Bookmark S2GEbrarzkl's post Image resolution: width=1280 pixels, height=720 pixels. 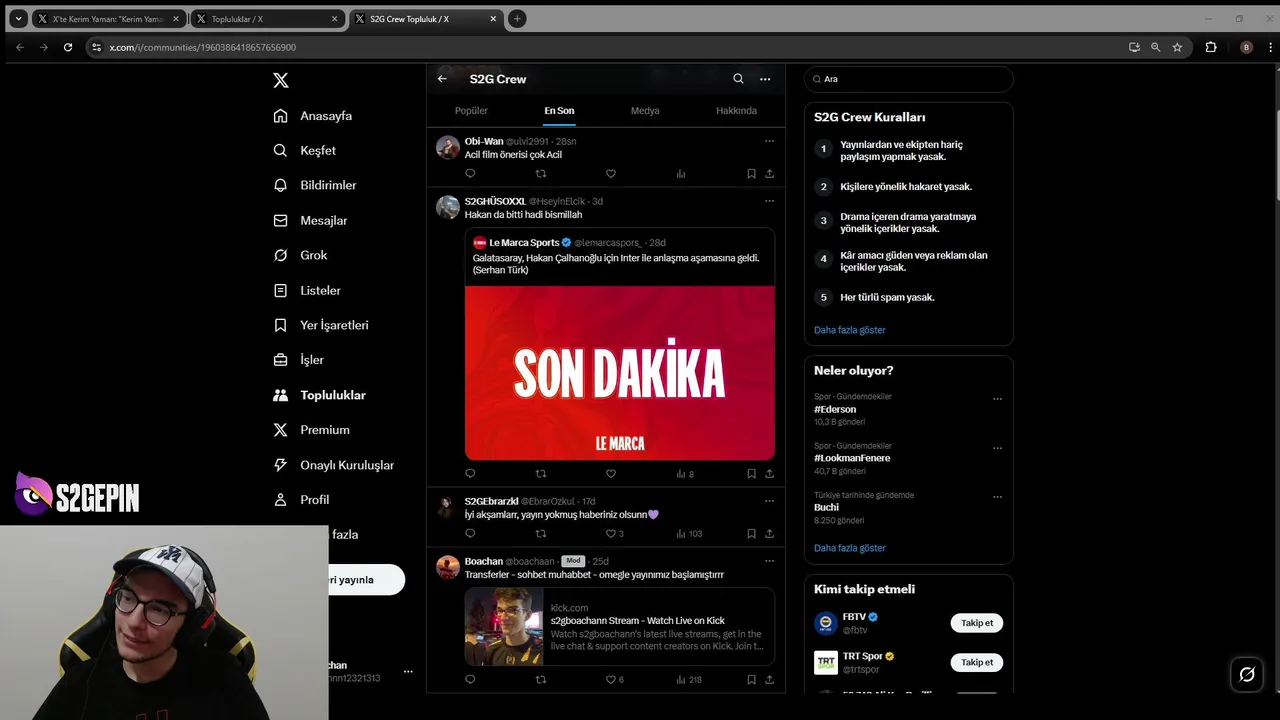click(x=751, y=533)
